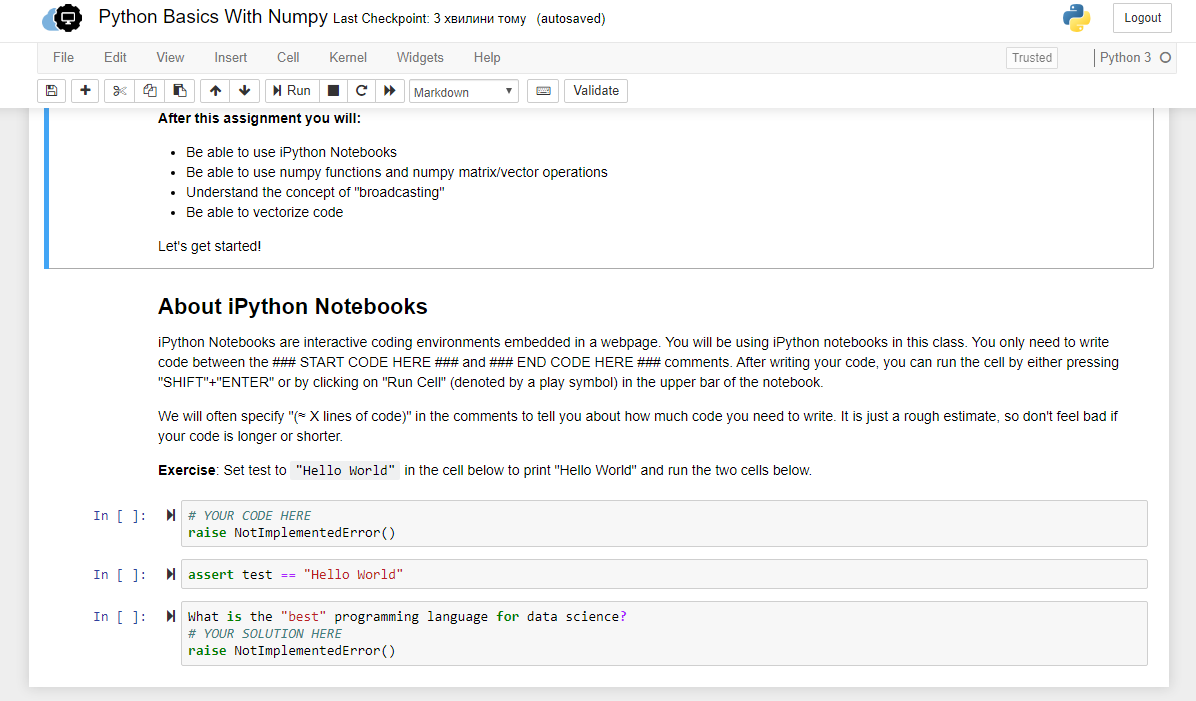Run the assert test cell play icon
Screen dimensions: 1196x701
tap(170, 574)
